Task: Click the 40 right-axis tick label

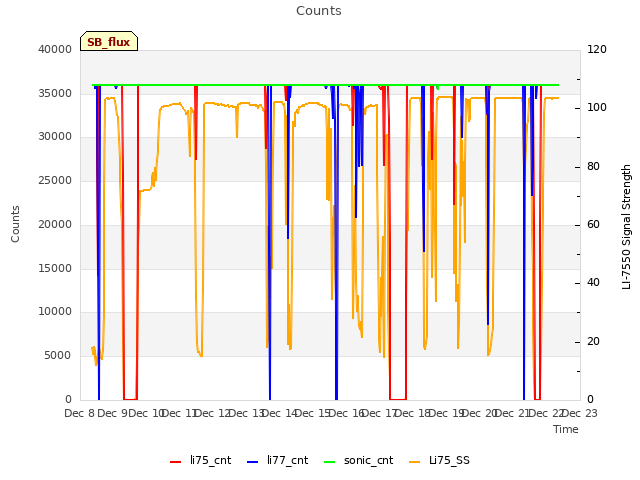Action: click(x=593, y=283)
